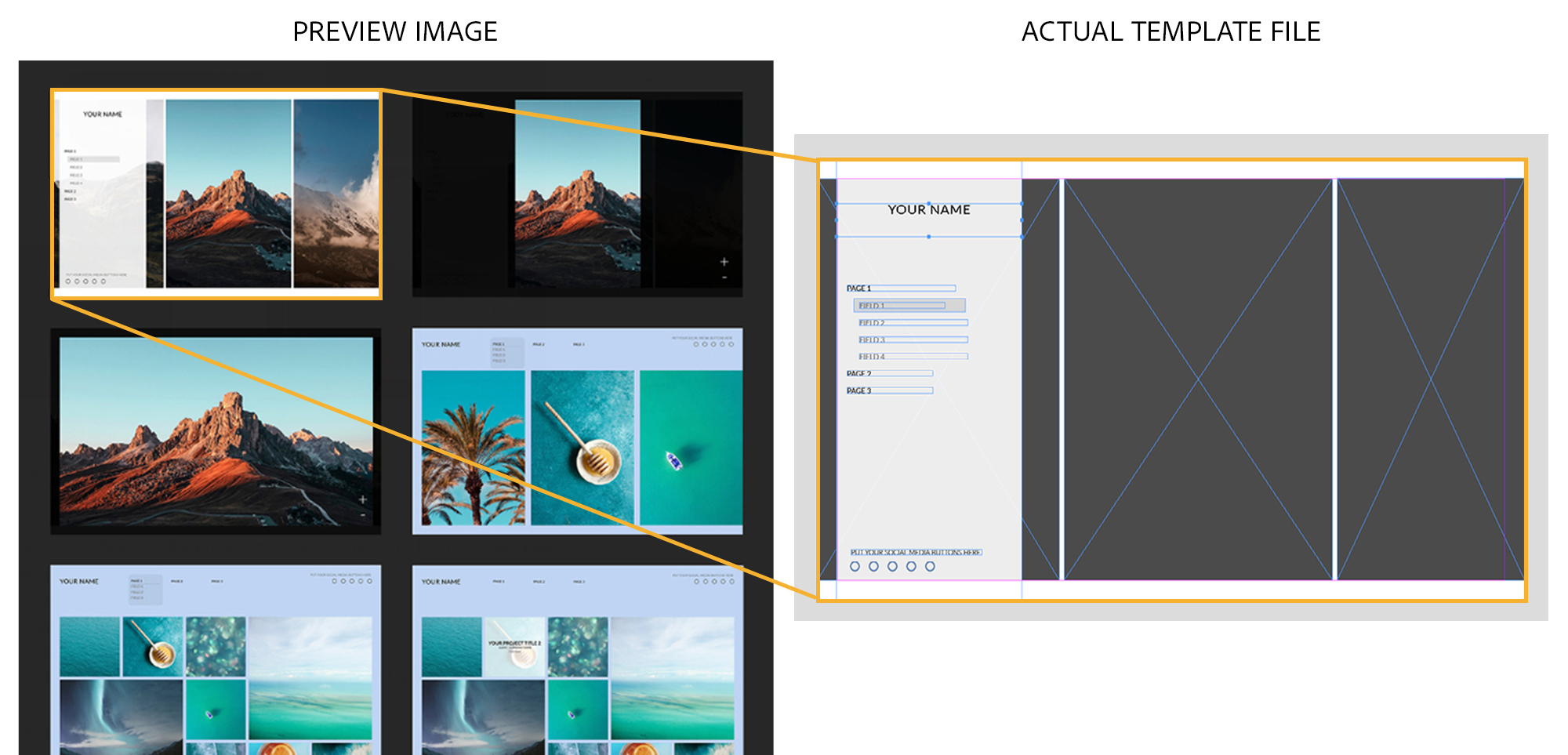This screenshot has height=755, width=1568.
Task: Open the wide single mountain image preview
Action: (216, 431)
